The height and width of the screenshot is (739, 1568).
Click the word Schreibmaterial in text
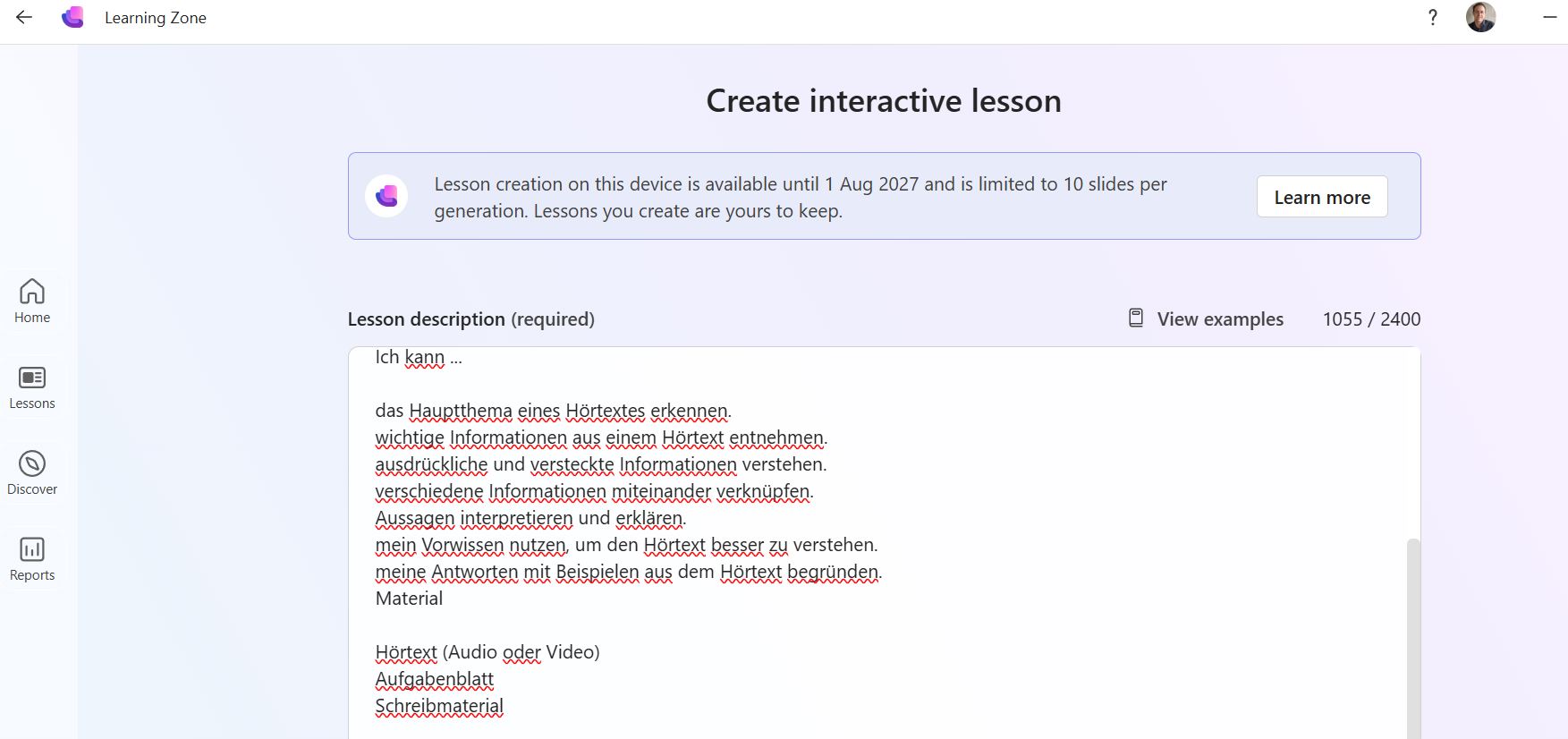(439, 706)
